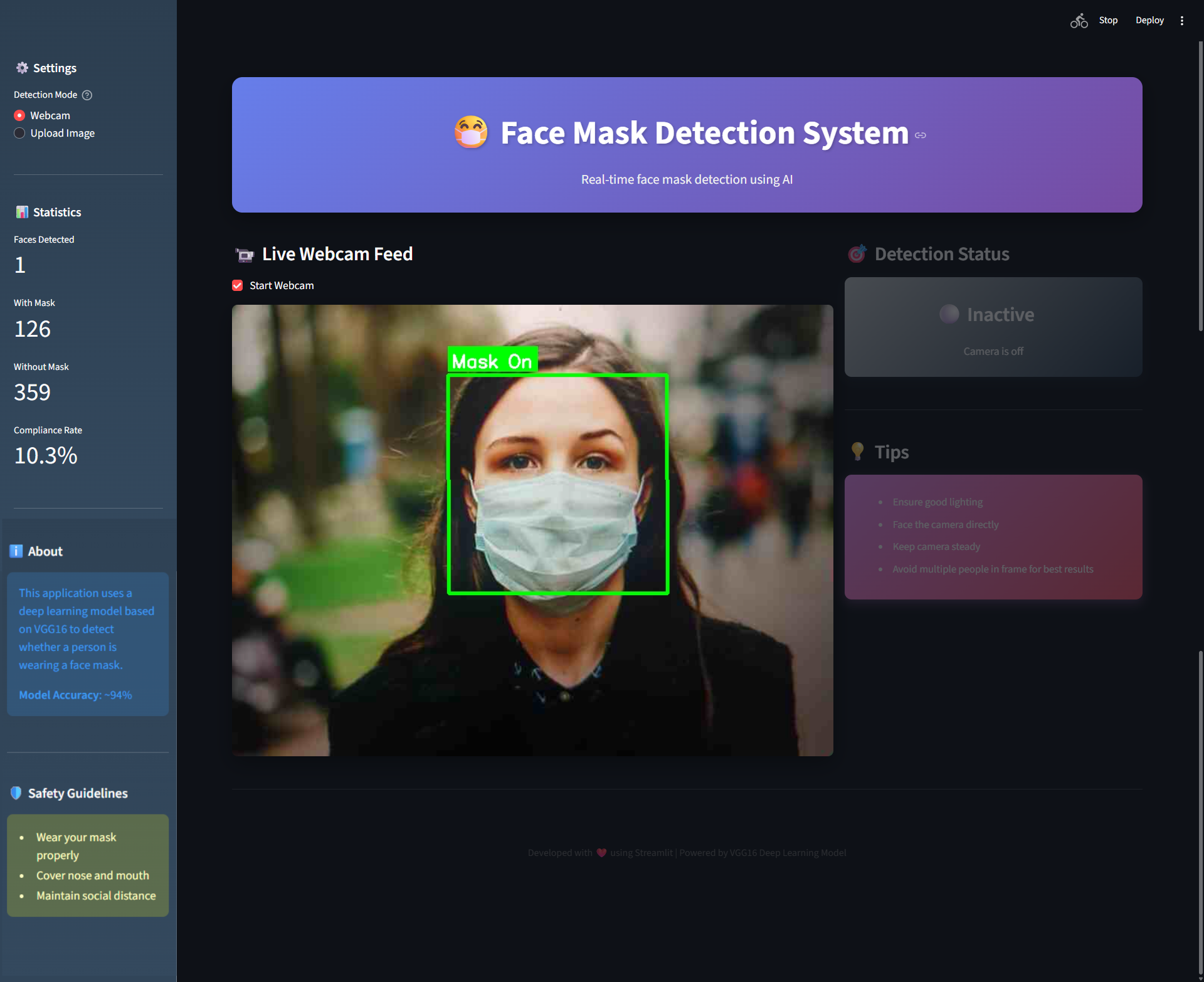Click the Deploy button
The width and height of the screenshot is (1204, 982).
1149,20
